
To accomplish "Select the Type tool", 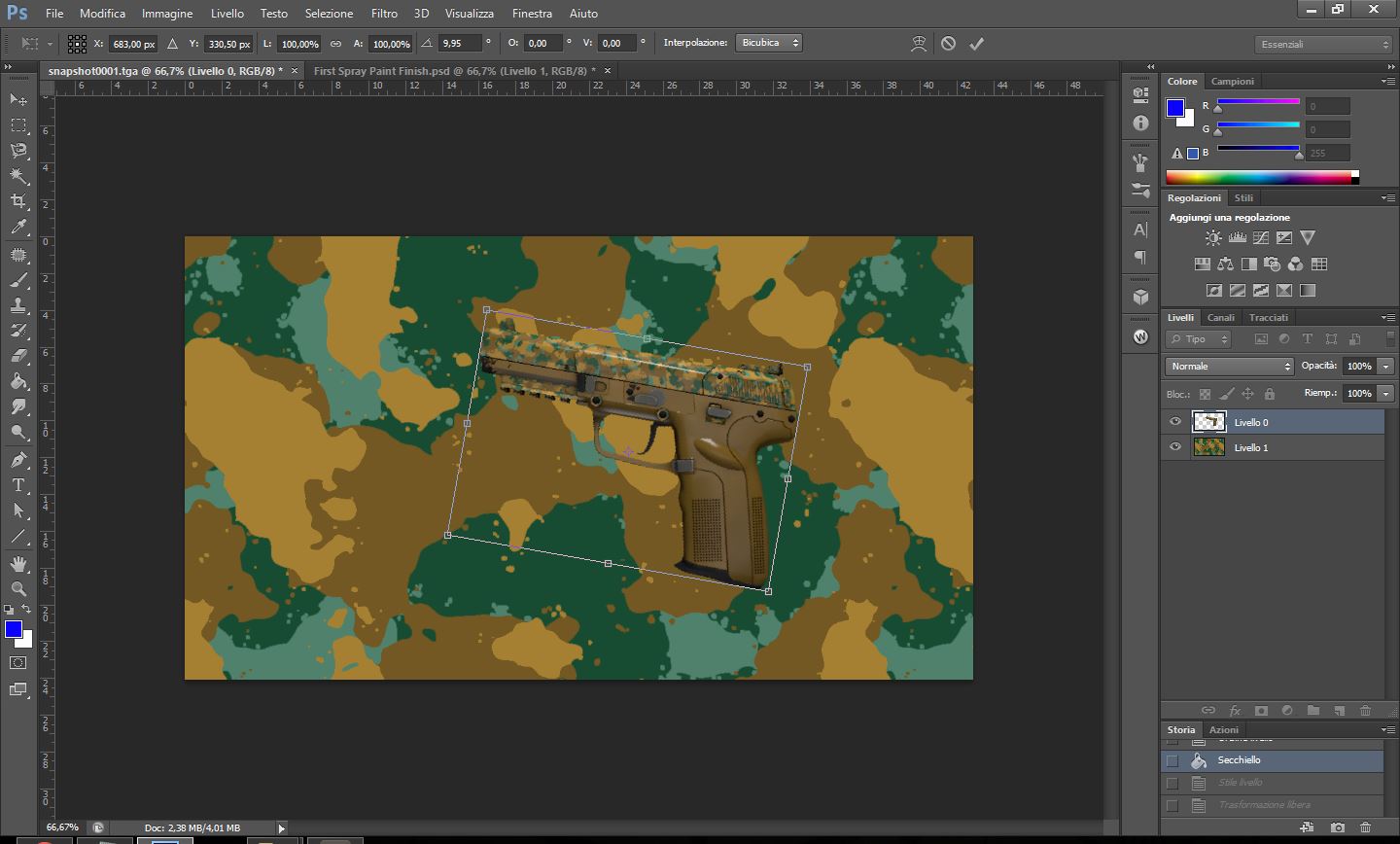I will (18, 485).
